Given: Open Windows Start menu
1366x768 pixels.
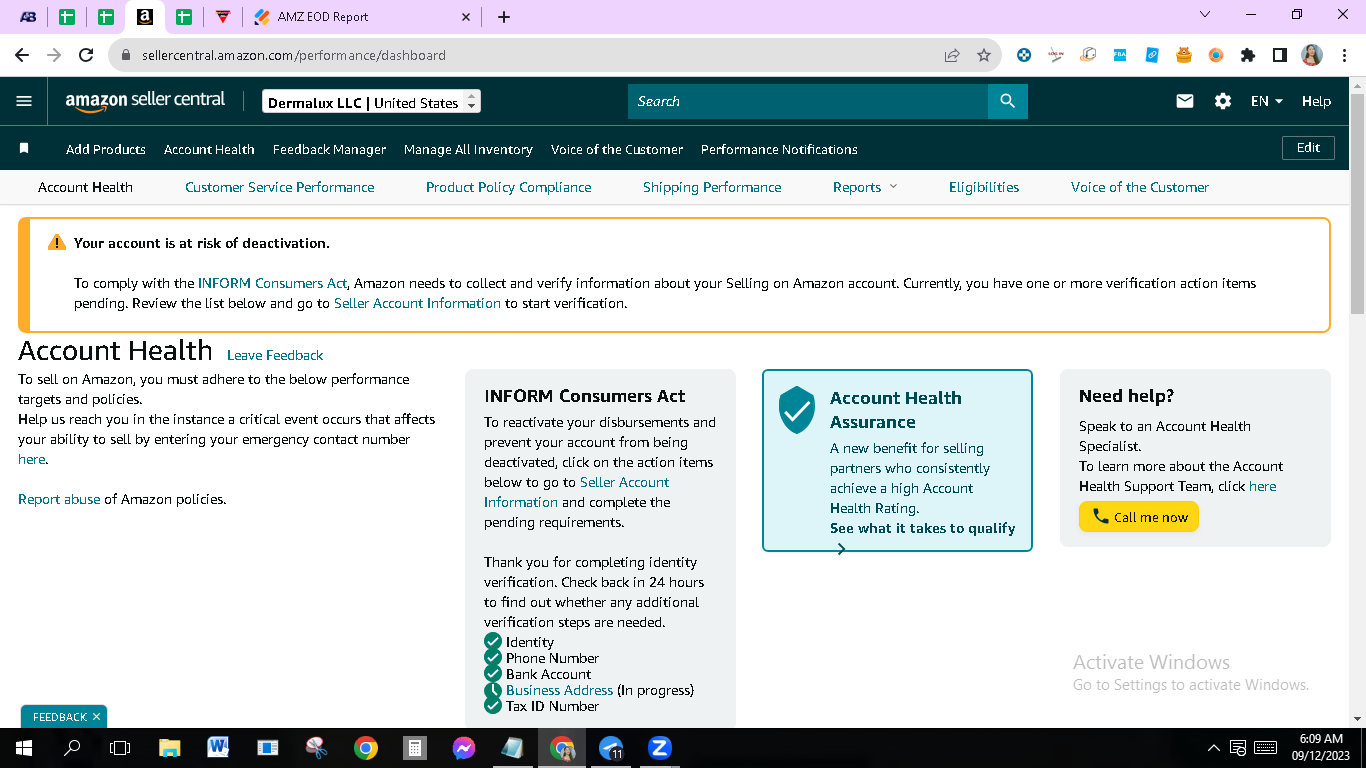Looking at the screenshot, I should click(x=24, y=748).
